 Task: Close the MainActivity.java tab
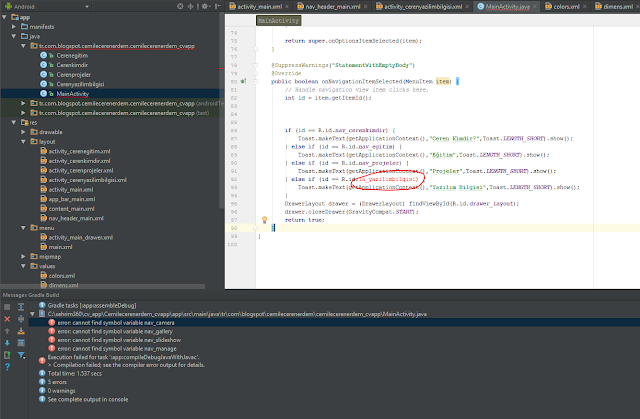535,7
